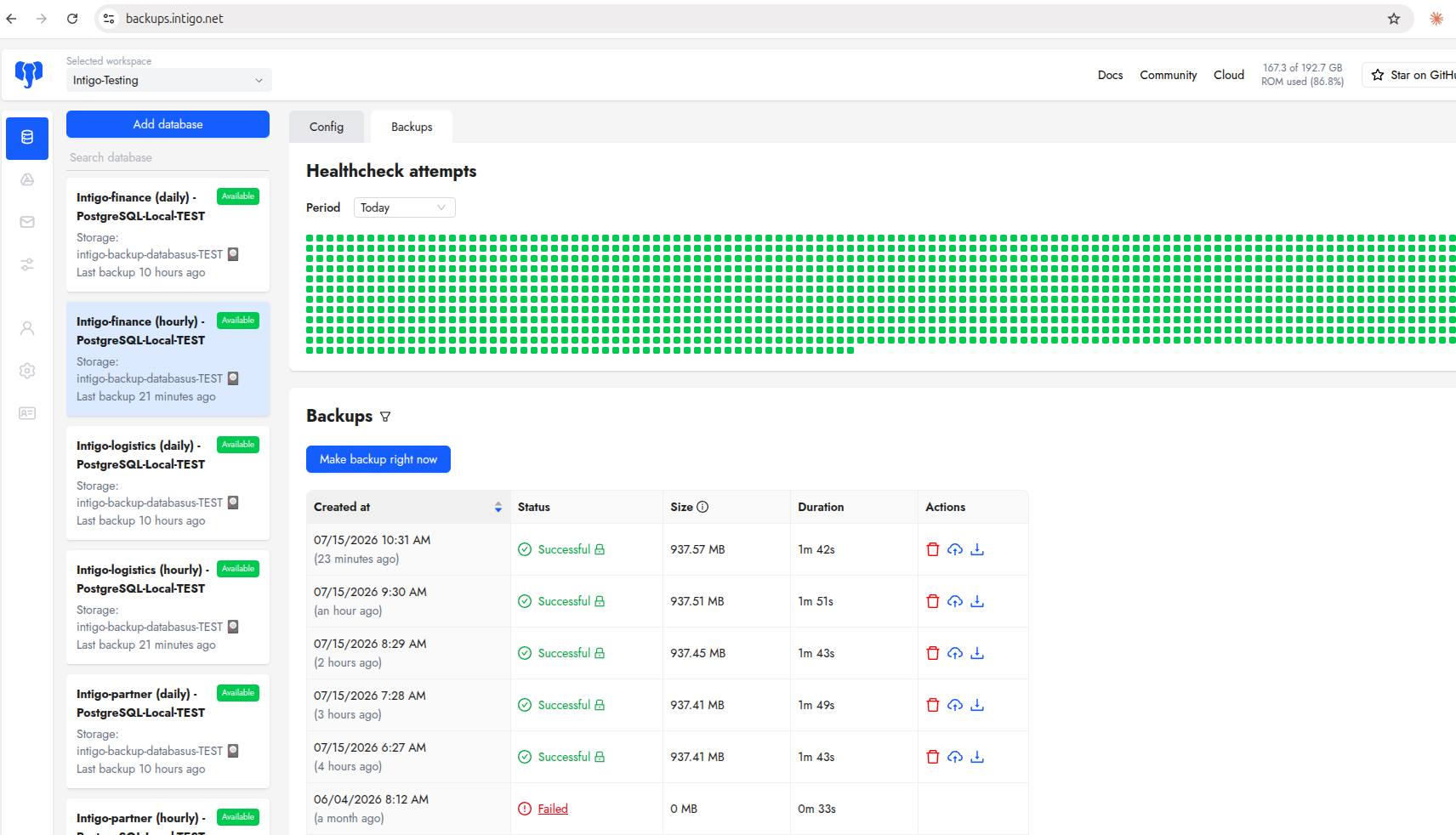Download the 6:27 AM backup file
The height and width of the screenshot is (835, 1456).
[x=977, y=757]
